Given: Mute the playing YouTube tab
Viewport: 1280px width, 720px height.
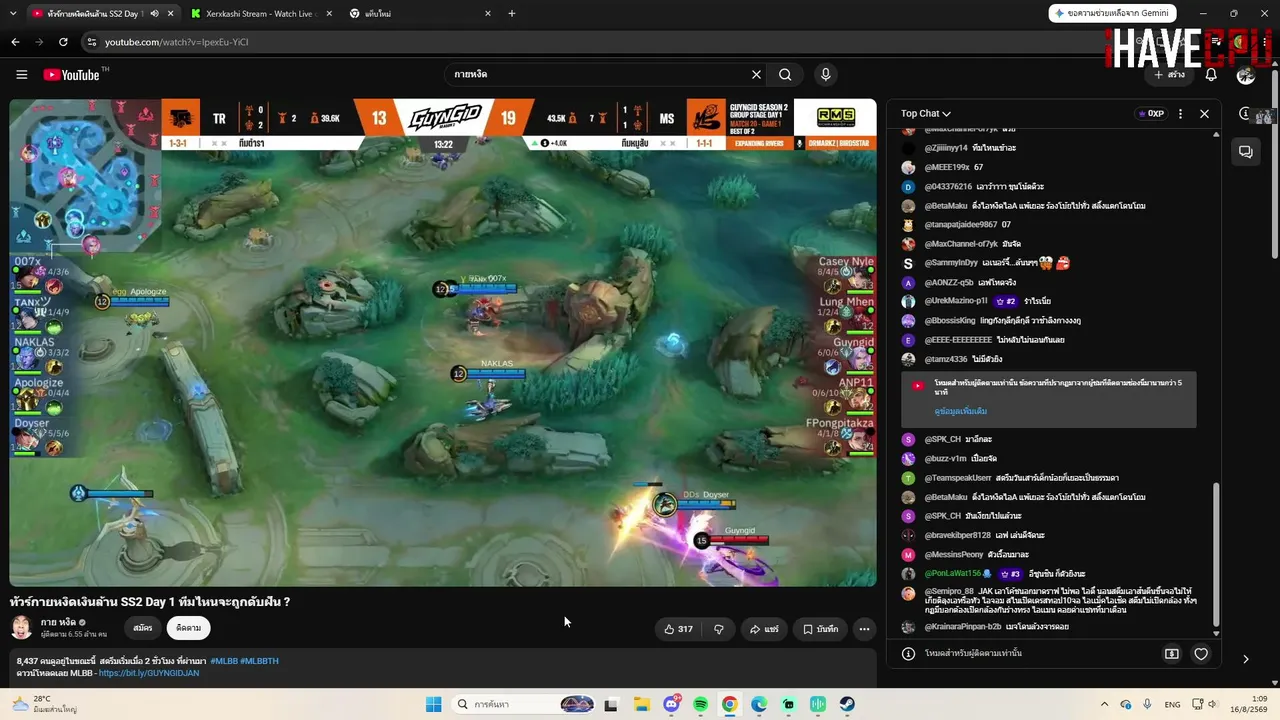Looking at the screenshot, I should coord(154,14).
